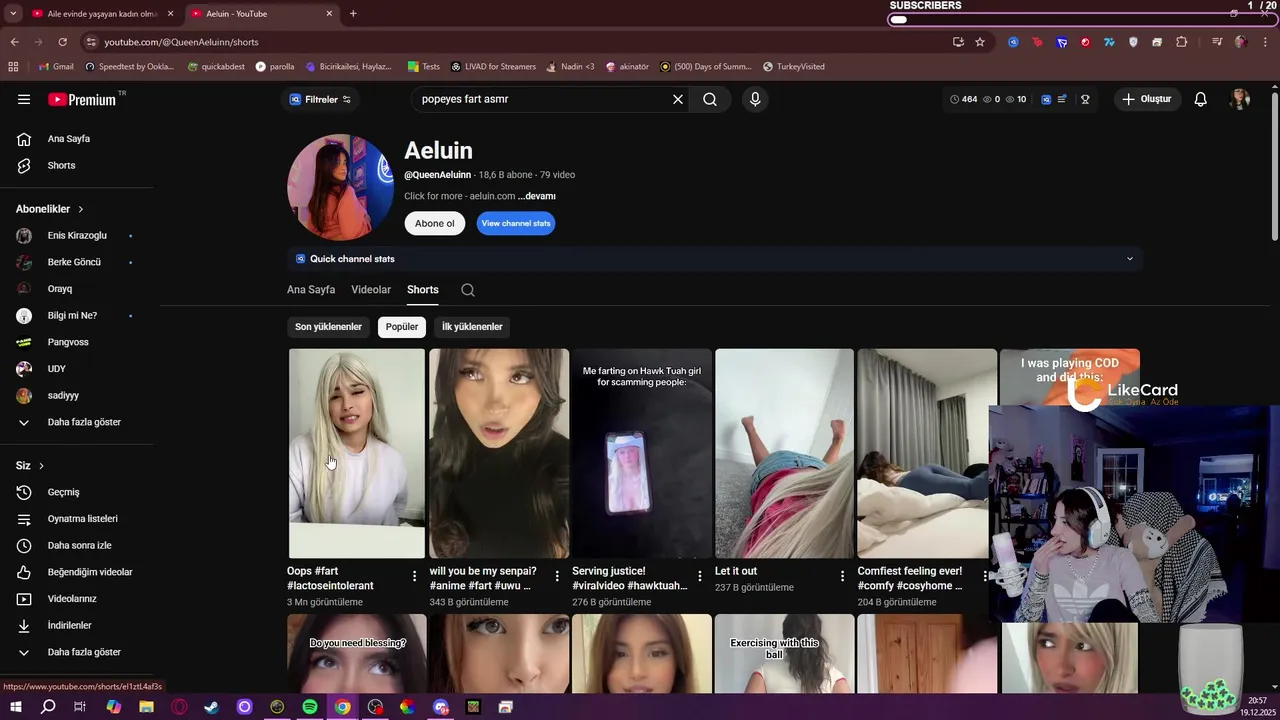Go back in browser history
Screen dimensions: 1280x720
[x=14, y=42]
